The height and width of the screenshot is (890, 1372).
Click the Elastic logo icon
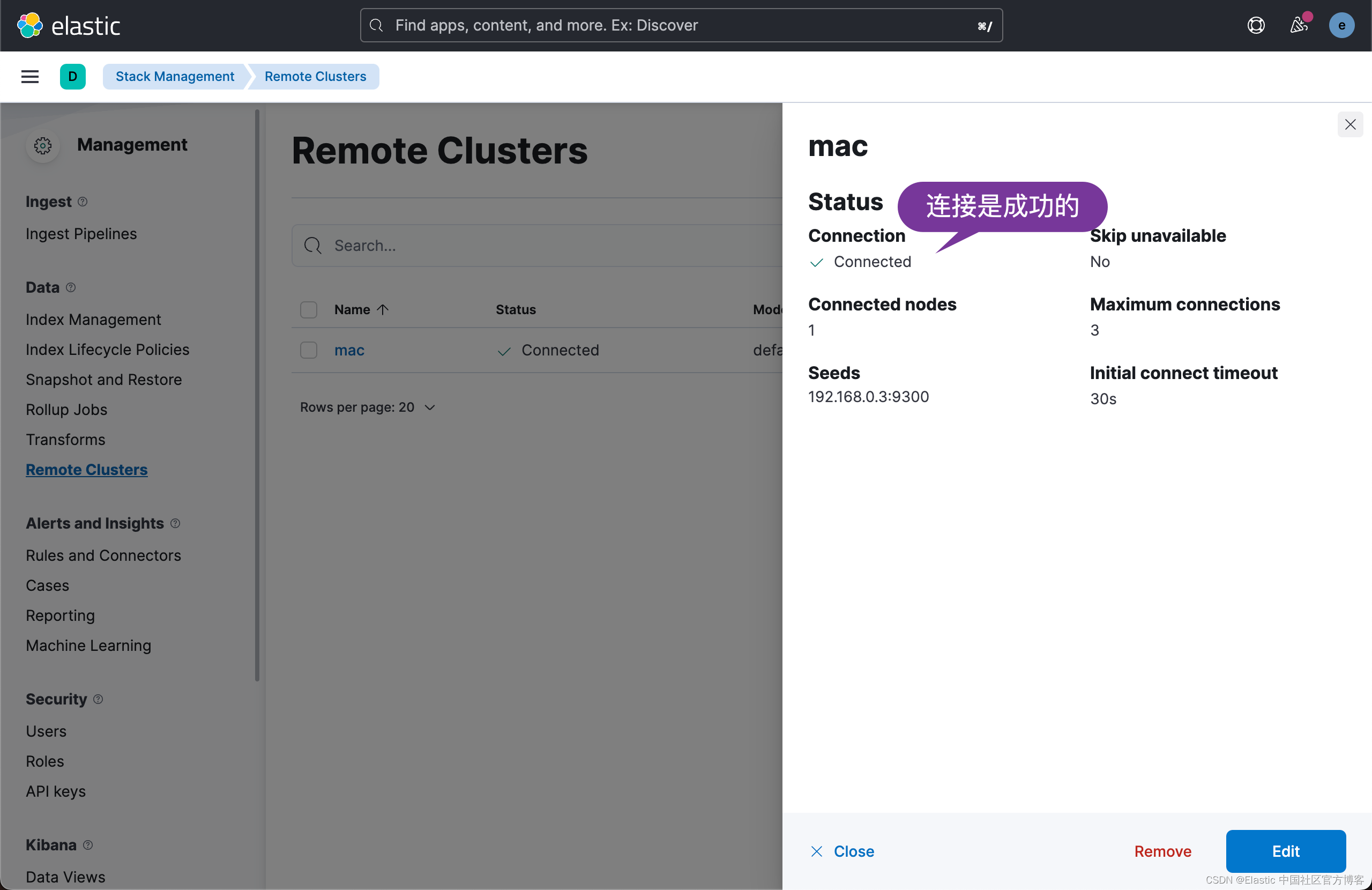pyautogui.click(x=30, y=25)
